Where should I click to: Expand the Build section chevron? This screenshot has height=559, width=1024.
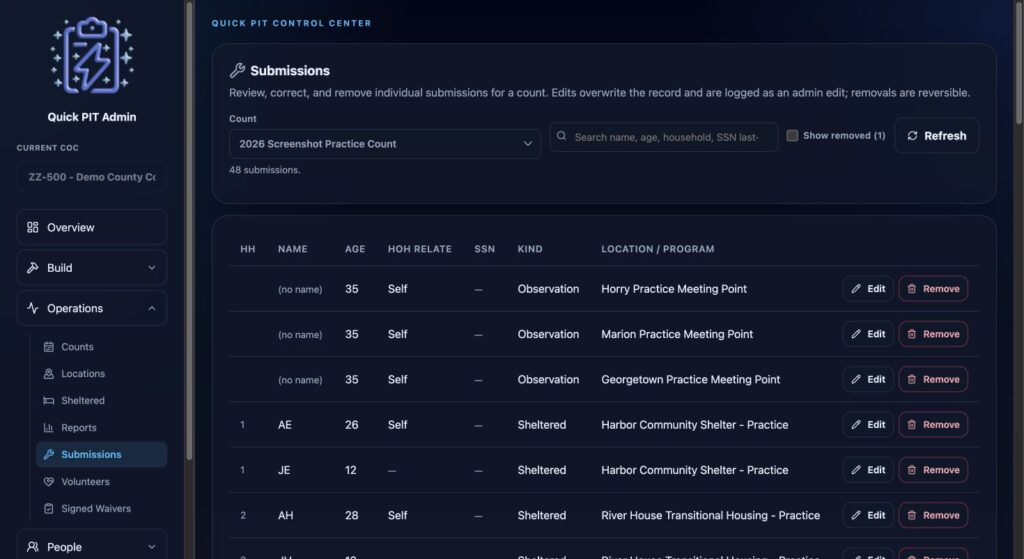pos(152,268)
